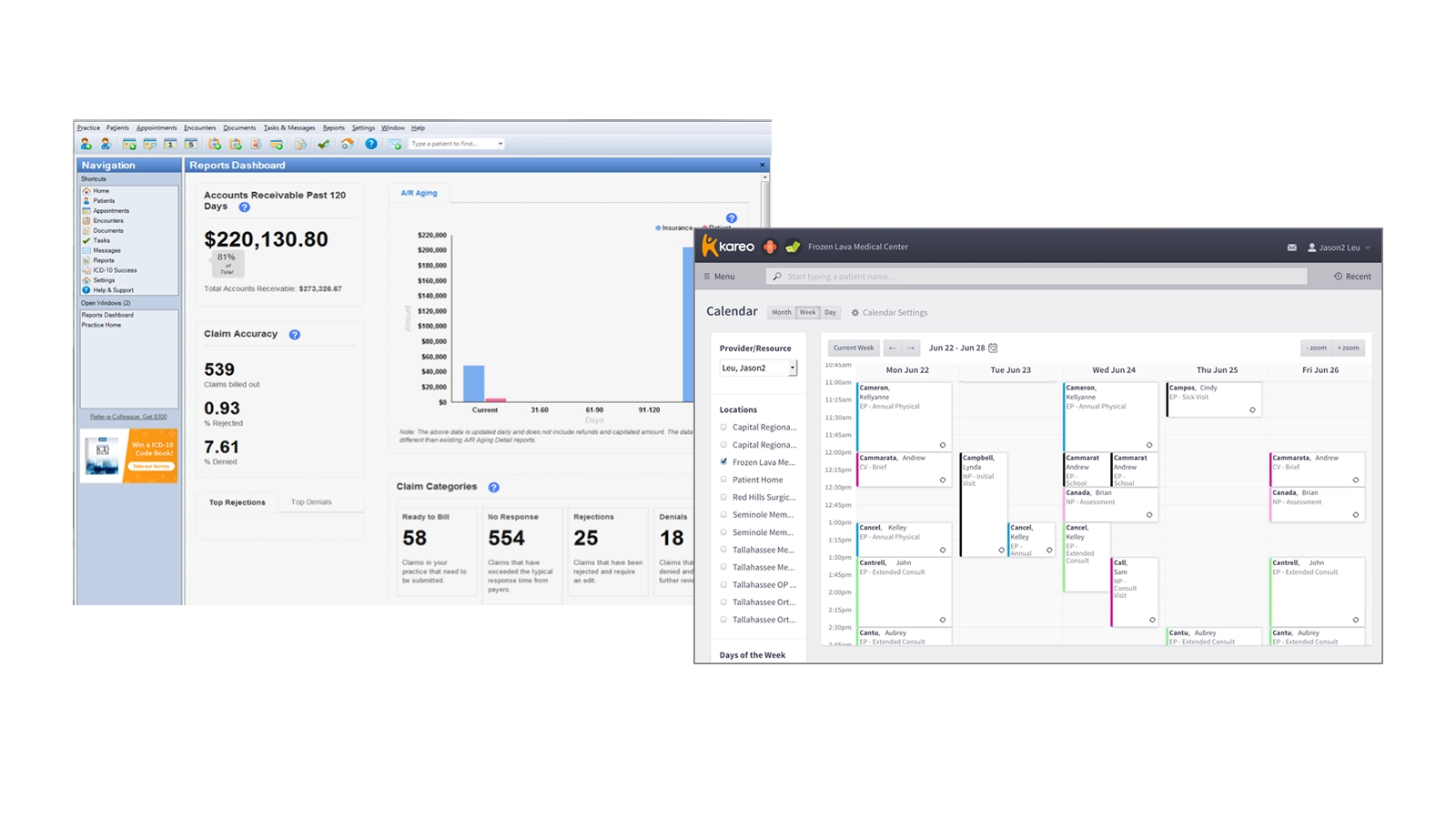1456x819 pixels.
Task: Click the calendar date picker icon
Action: coord(993,348)
